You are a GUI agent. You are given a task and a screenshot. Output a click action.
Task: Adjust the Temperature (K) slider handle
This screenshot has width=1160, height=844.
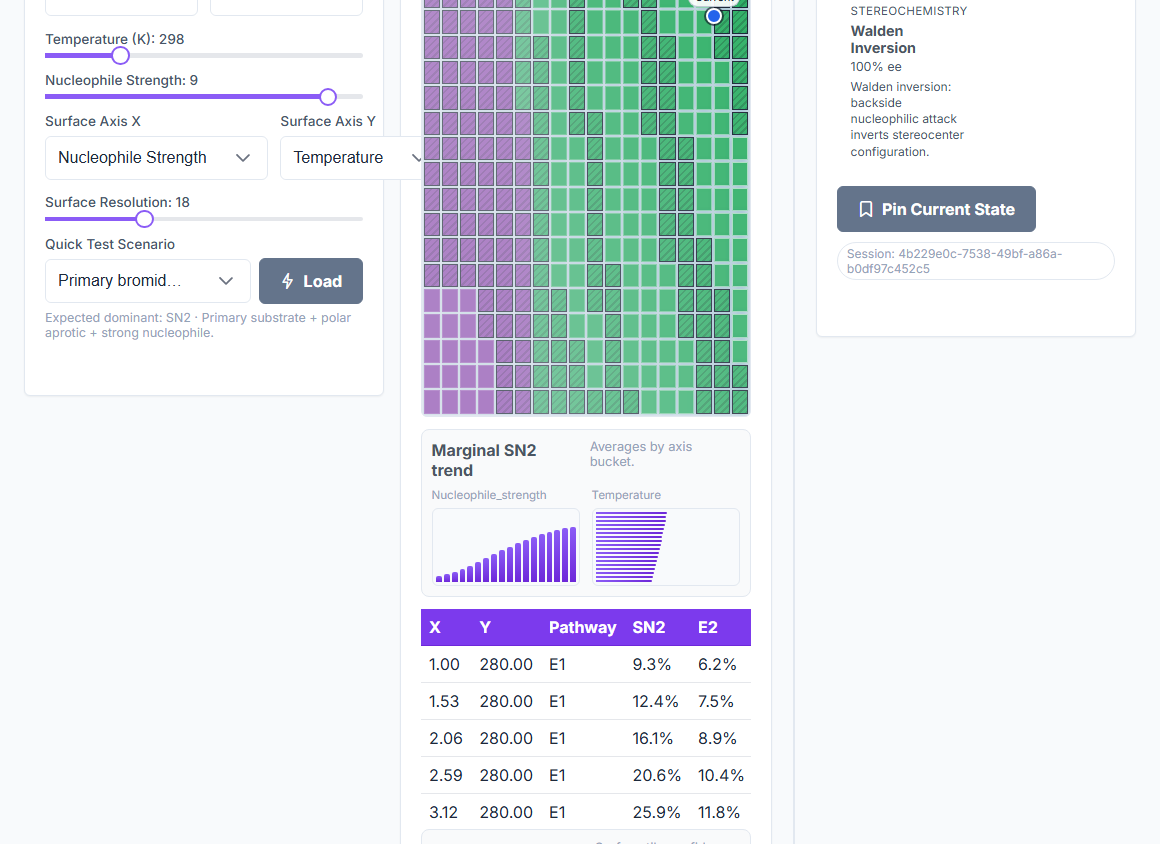pos(121,55)
